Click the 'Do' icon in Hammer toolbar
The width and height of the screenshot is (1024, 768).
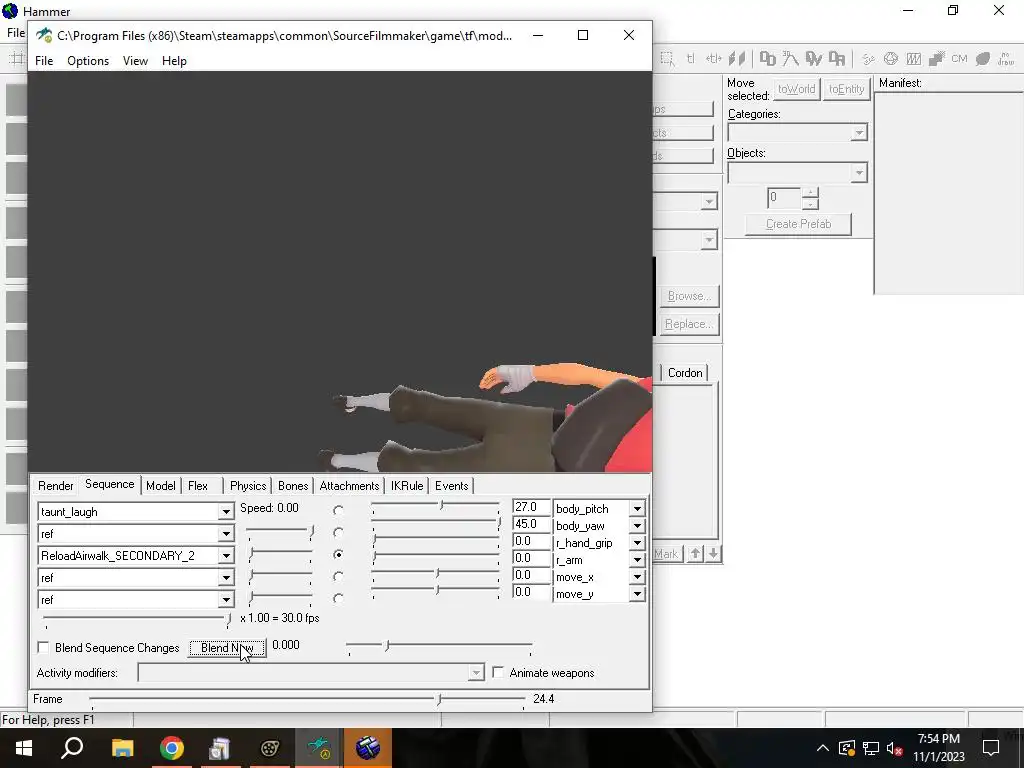pos(767,59)
